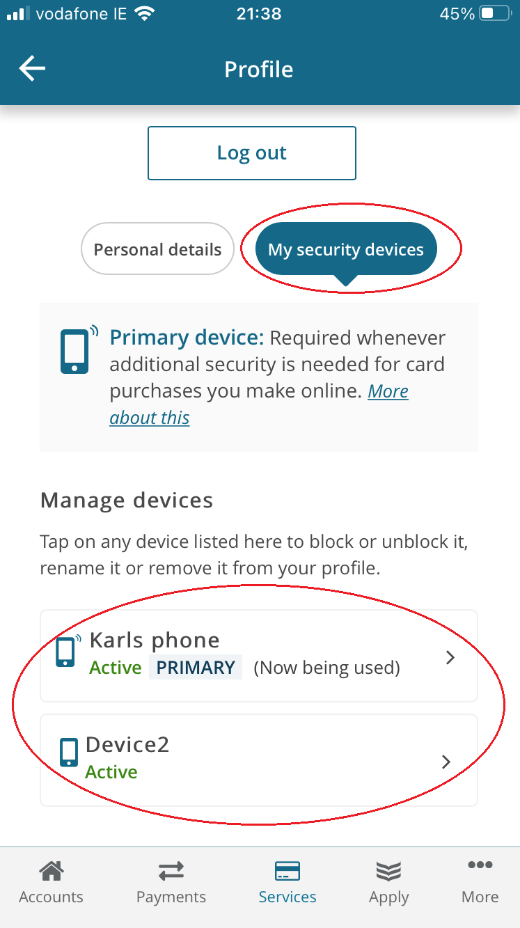Tap the back arrow in header
This screenshot has height=928, width=520.
(x=32, y=69)
